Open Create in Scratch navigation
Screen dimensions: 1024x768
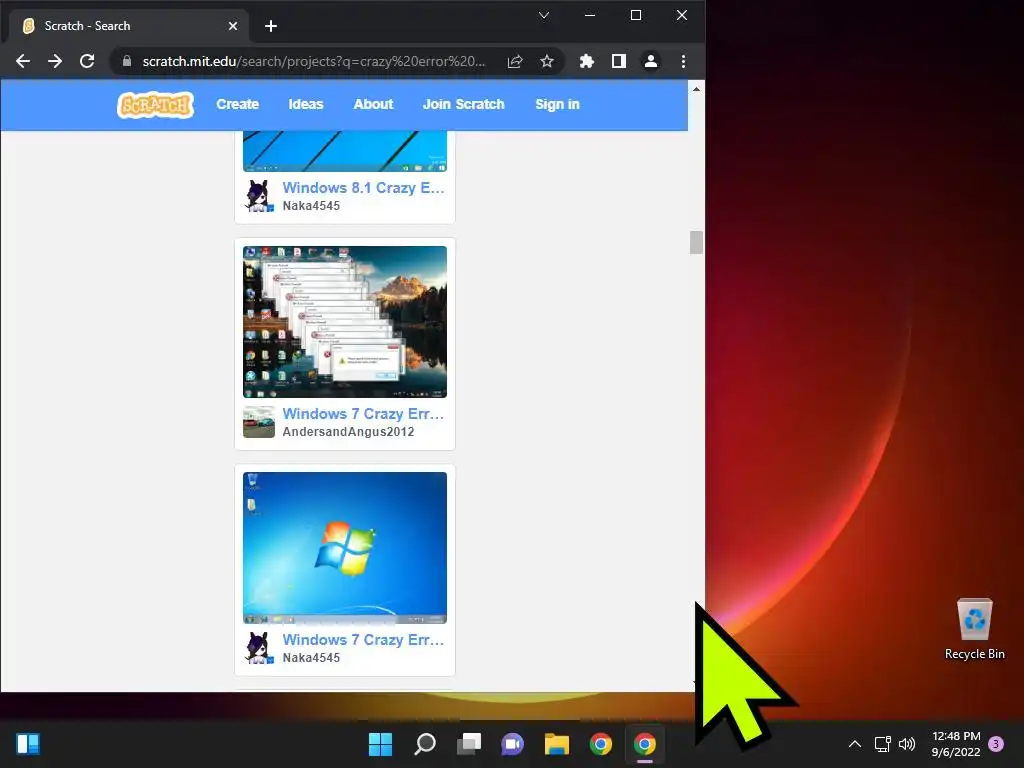[x=238, y=104]
